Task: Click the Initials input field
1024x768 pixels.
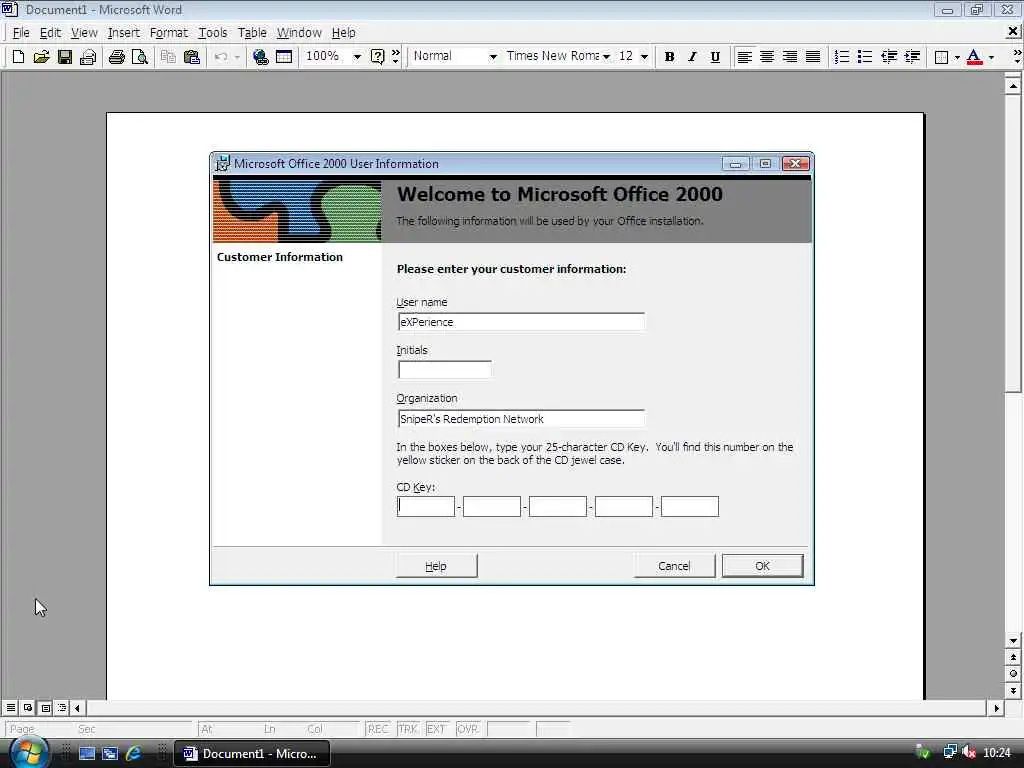Action: point(445,370)
